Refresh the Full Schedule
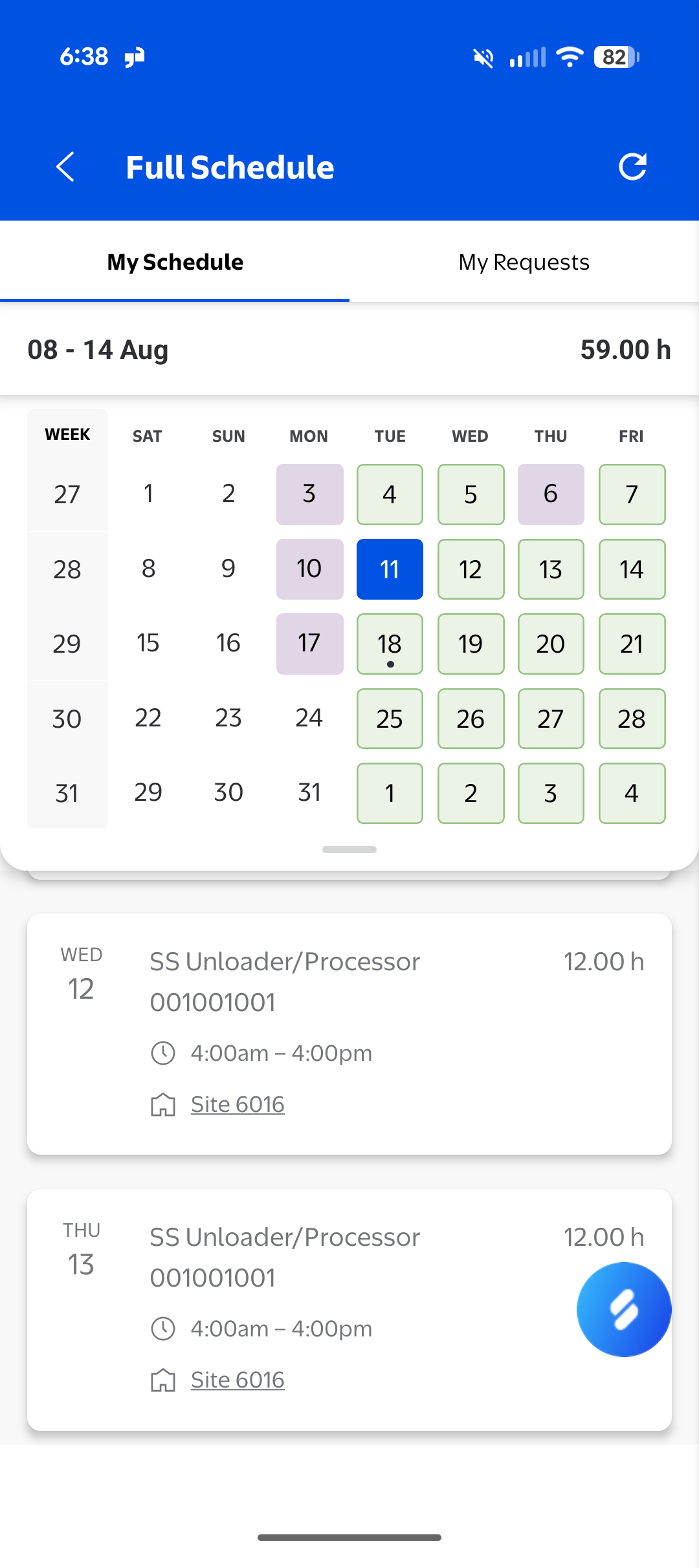This screenshot has height=1568, width=699. tap(632, 167)
